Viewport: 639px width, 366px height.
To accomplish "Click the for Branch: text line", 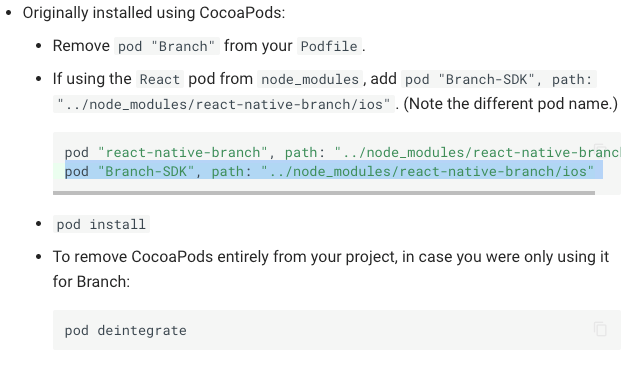I will point(91,282).
